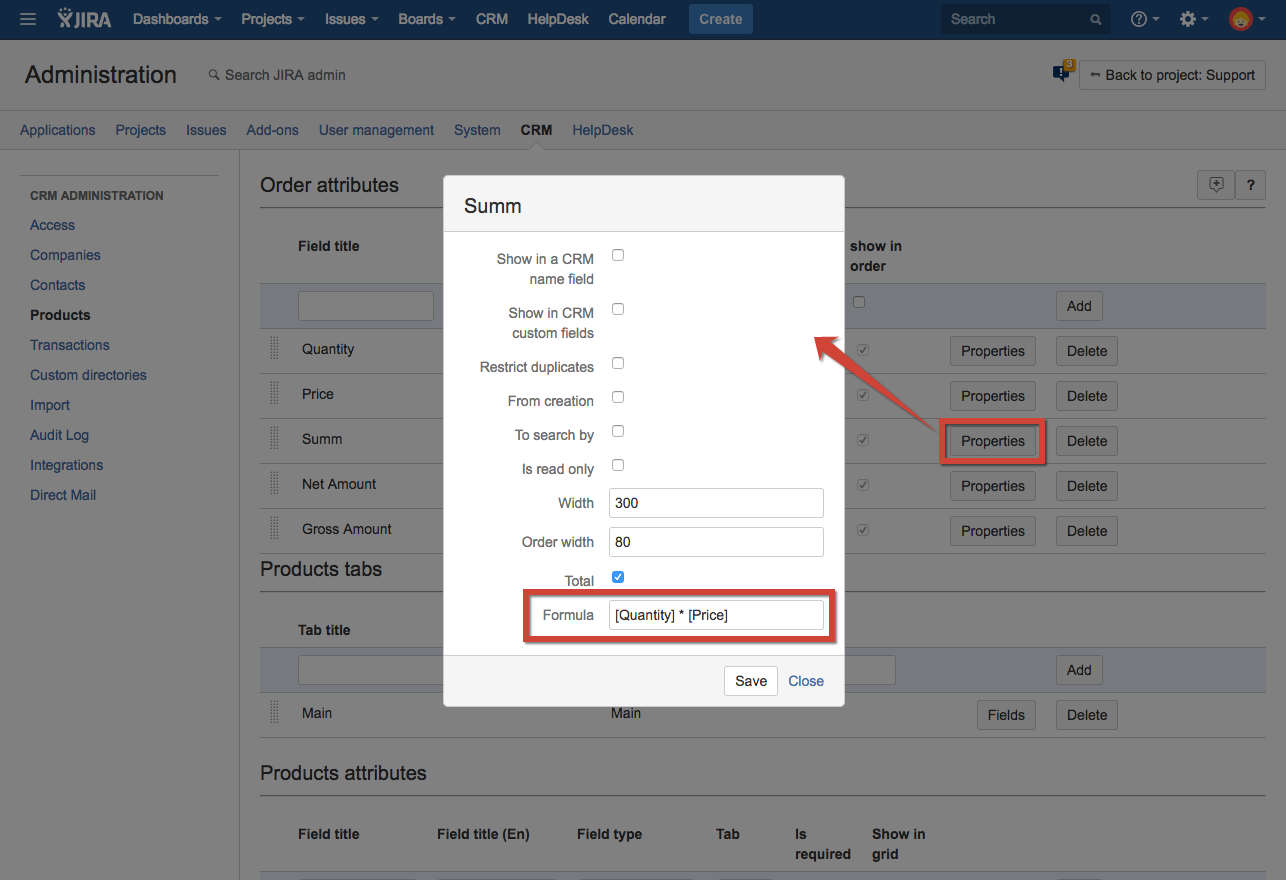This screenshot has height=880, width=1286.
Task: Click into the Formula input field
Action: [716, 615]
